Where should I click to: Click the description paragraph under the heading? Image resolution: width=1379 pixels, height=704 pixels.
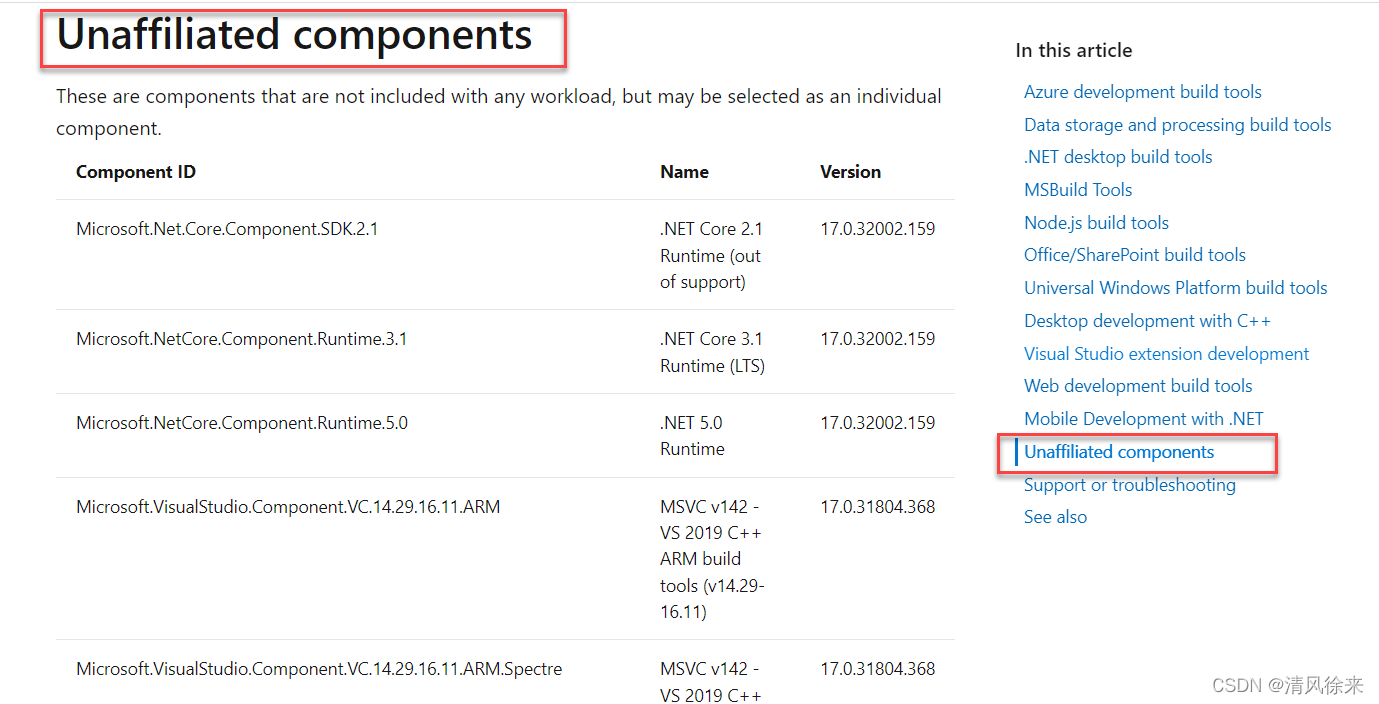(499, 112)
